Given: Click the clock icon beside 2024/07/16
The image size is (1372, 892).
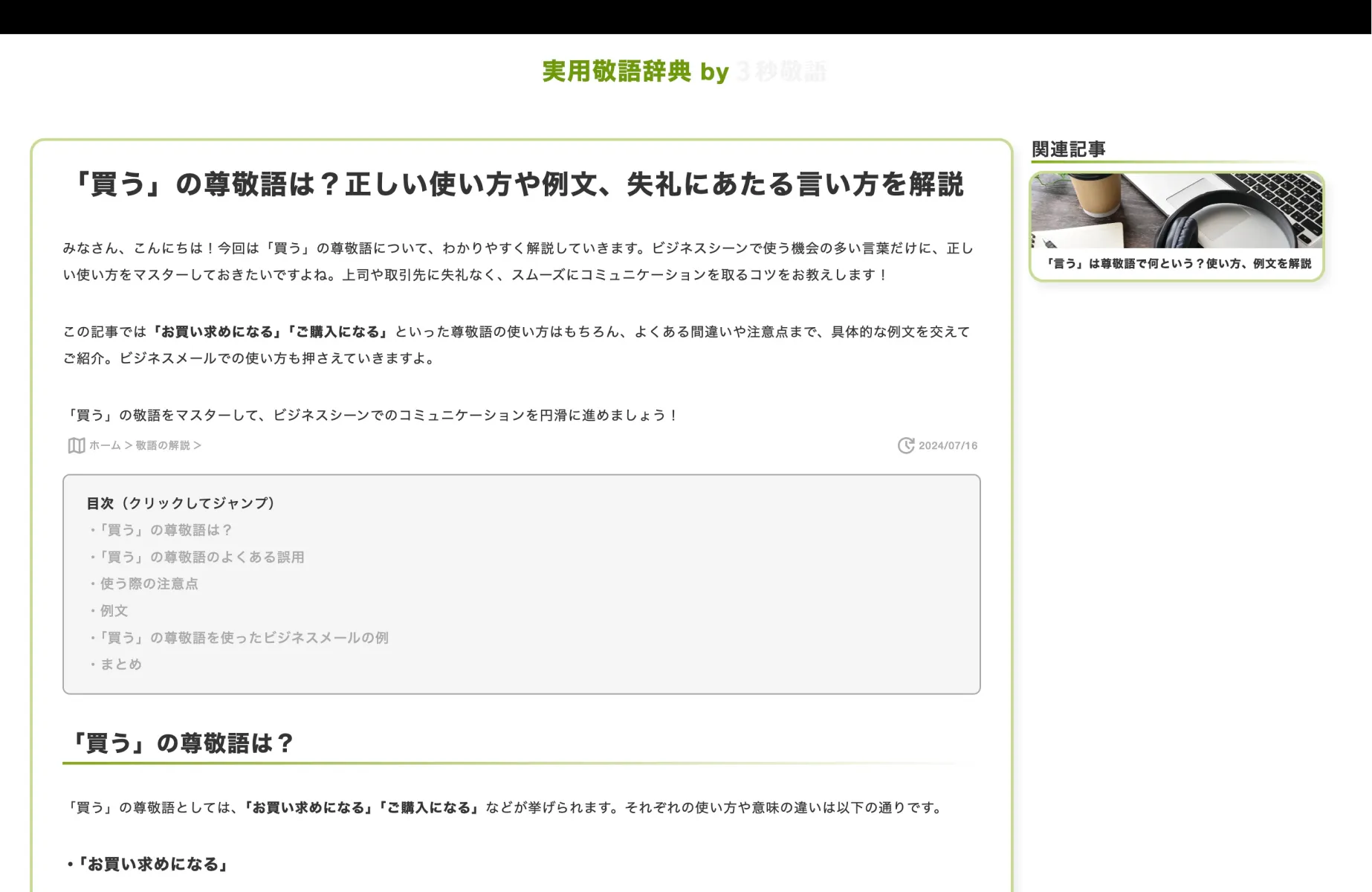Looking at the screenshot, I should (x=906, y=445).
